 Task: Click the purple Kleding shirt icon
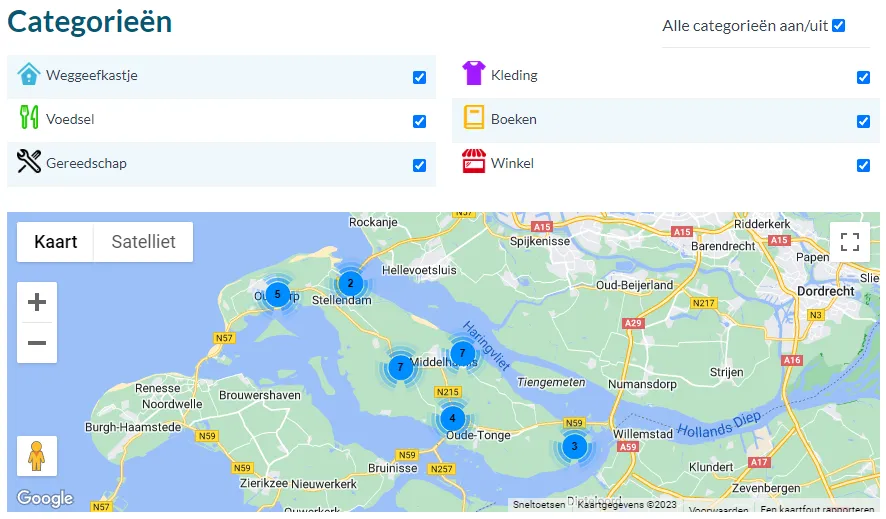coord(473,74)
